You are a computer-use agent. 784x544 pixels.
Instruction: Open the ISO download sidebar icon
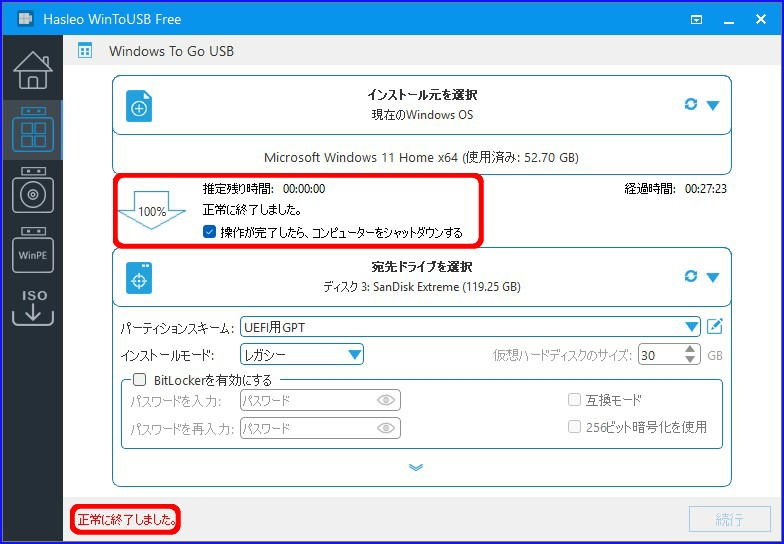pos(33,308)
